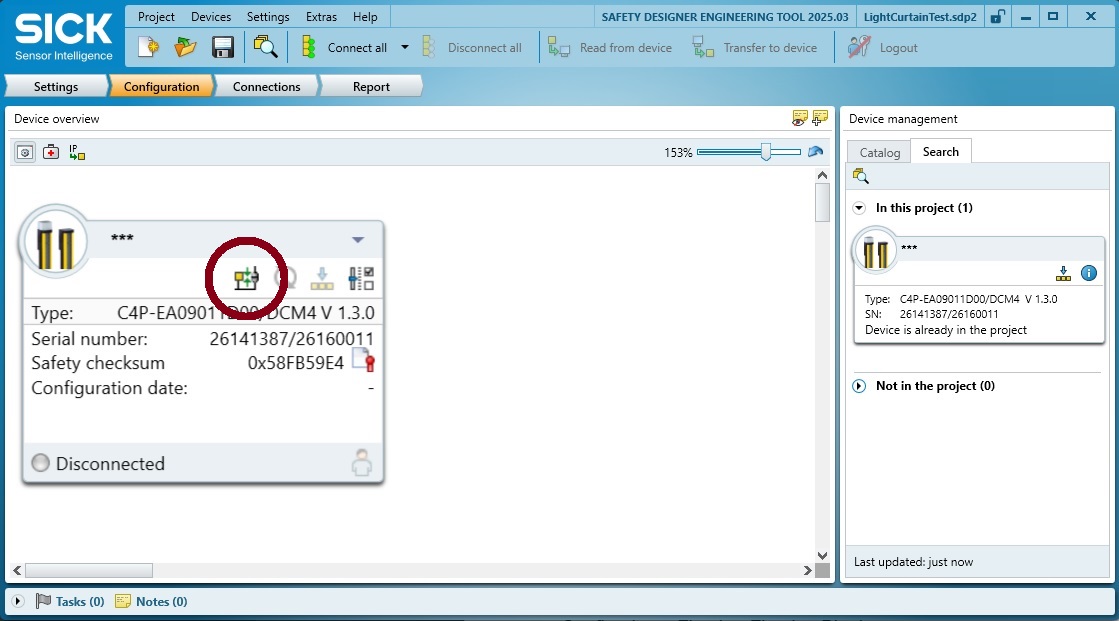
Task: Open the Connect all dropdown arrow
Action: click(405, 48)
